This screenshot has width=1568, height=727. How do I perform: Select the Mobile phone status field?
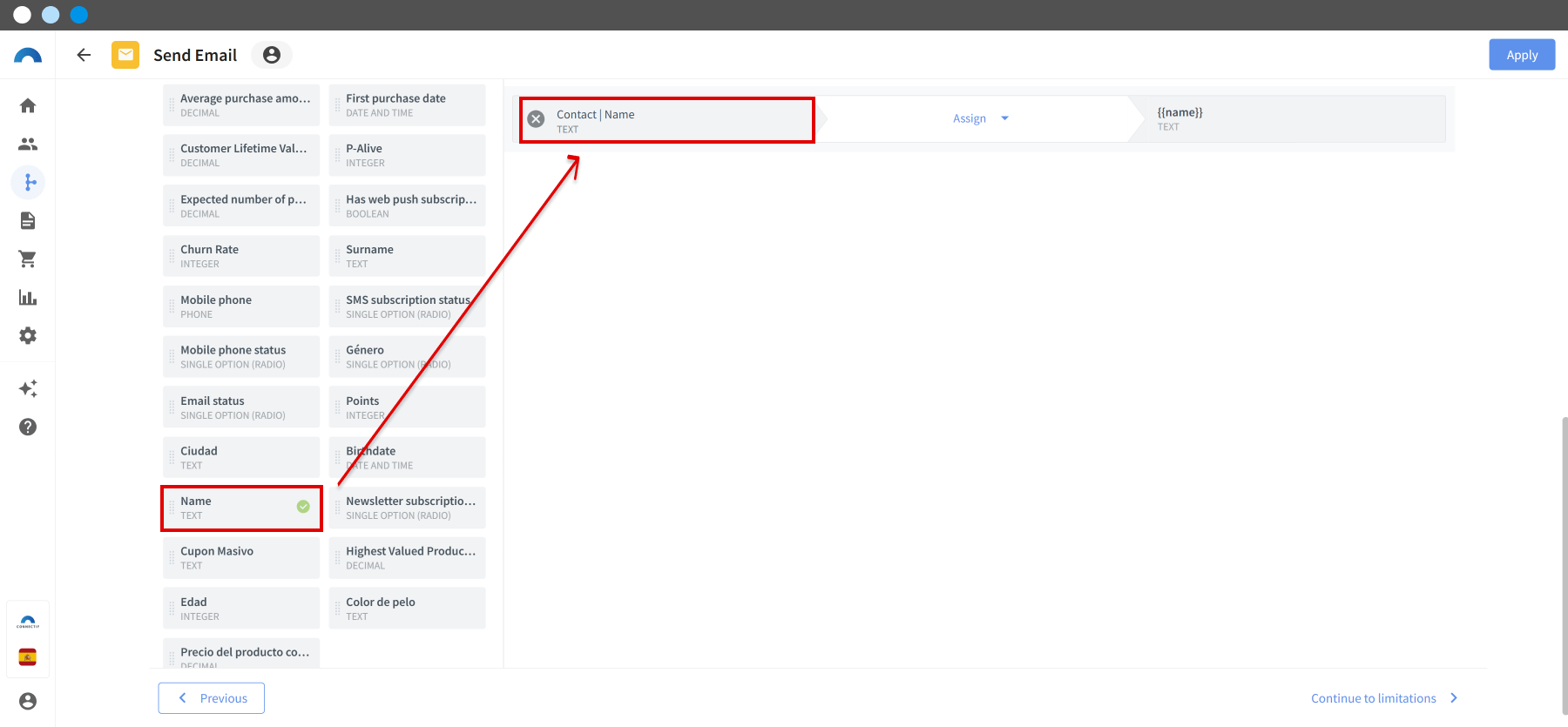241,357
